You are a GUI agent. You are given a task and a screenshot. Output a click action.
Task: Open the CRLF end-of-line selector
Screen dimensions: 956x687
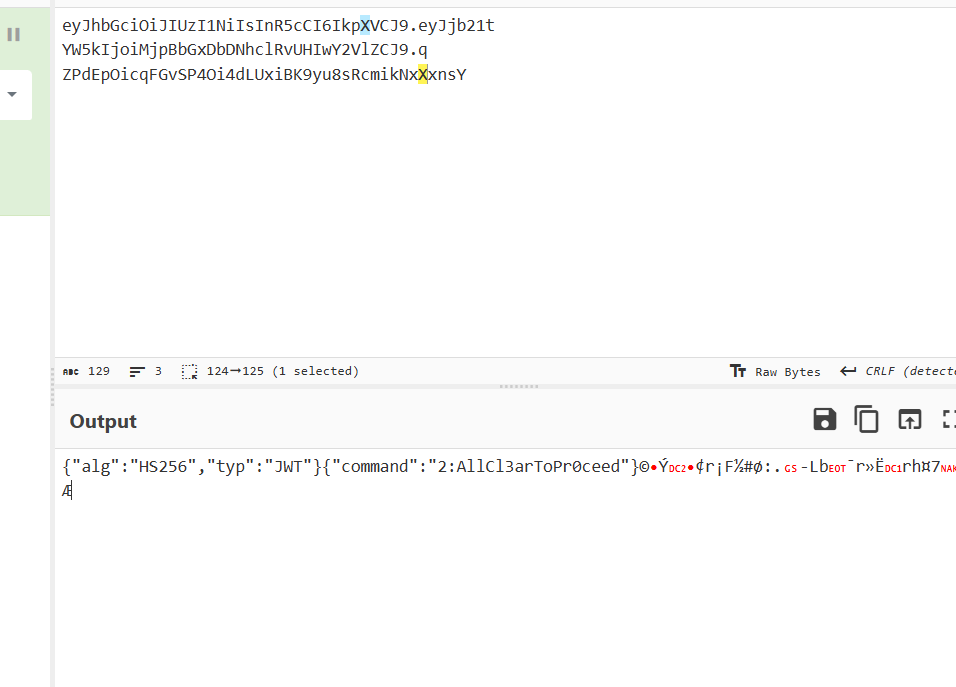coord(897,371)
